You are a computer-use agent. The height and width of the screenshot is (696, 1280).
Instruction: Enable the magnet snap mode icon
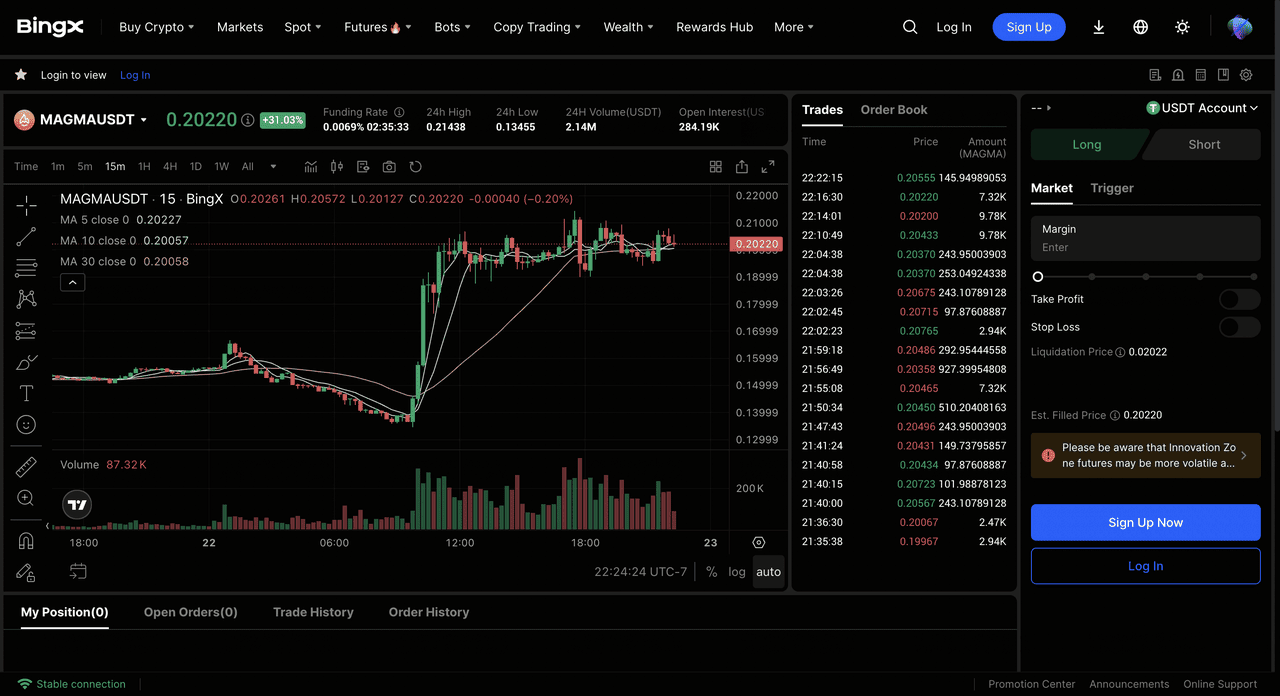26,541
